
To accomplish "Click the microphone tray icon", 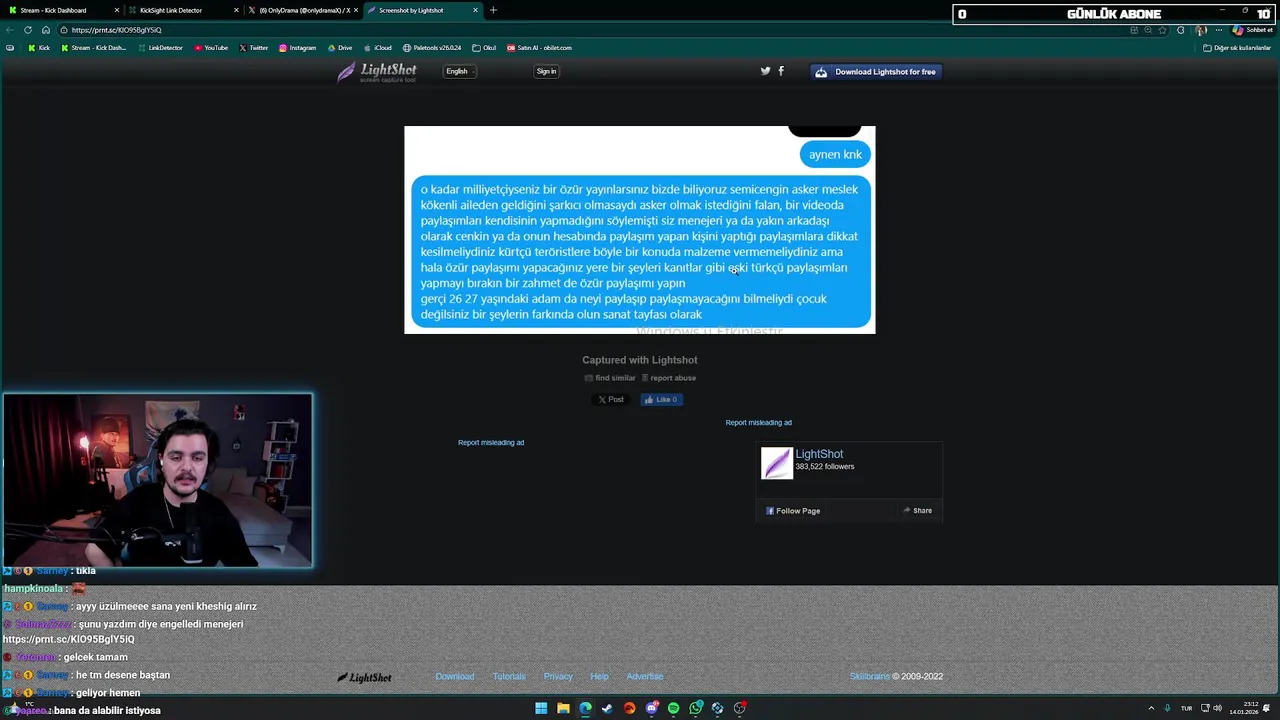I will point(1167,708).
